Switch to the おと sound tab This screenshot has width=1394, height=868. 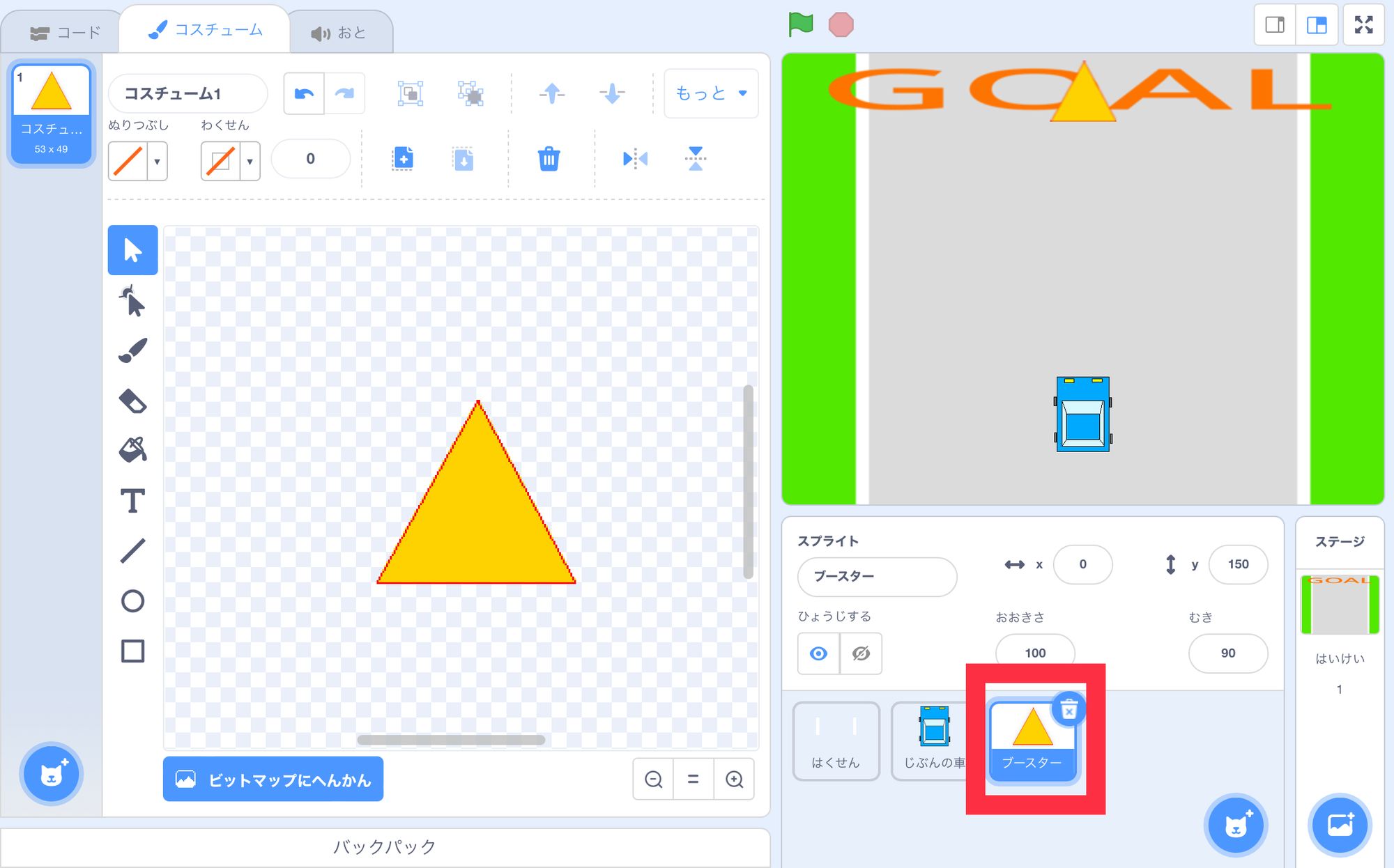point(339,33)
